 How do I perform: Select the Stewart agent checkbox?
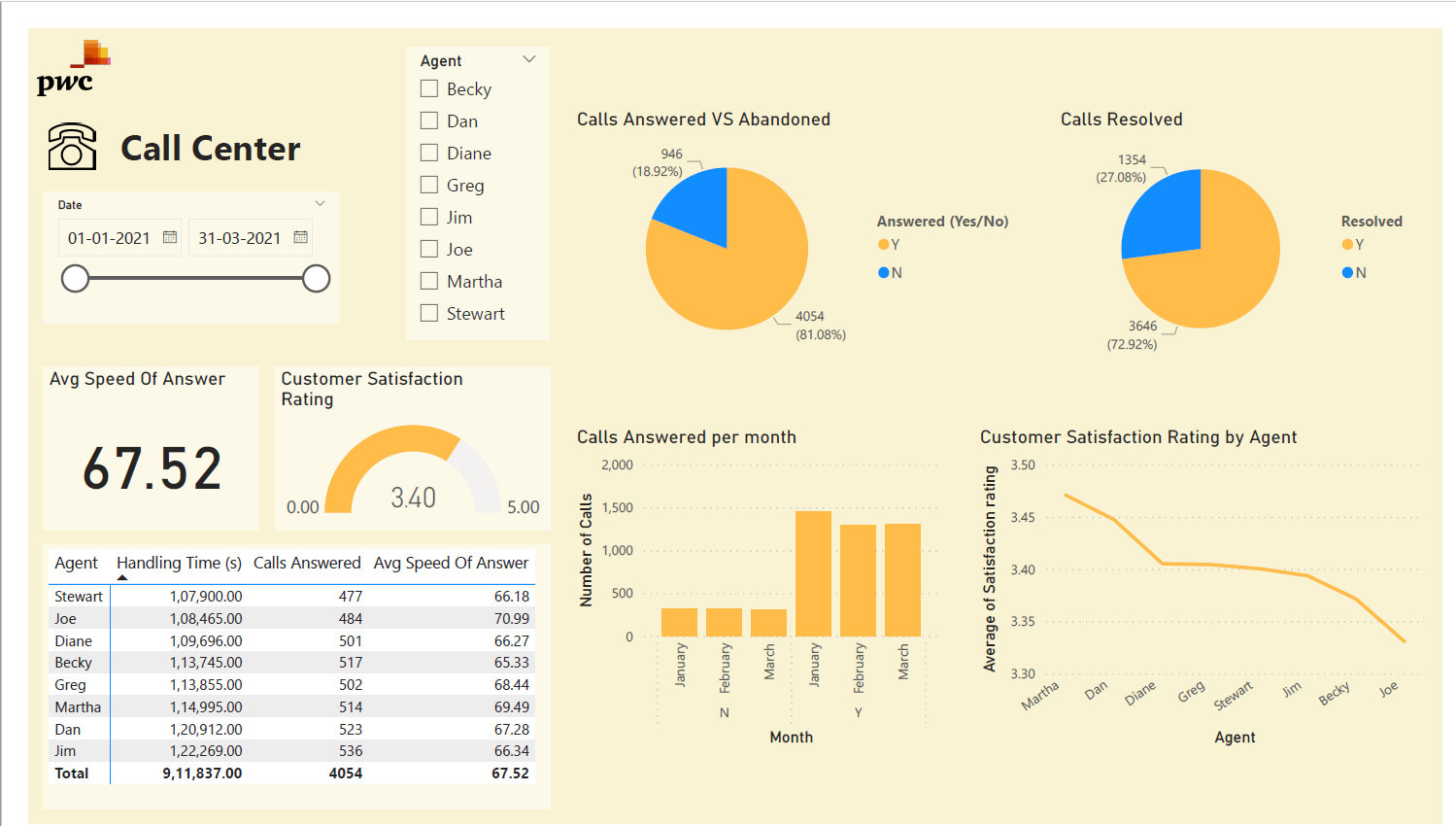(x=428, y=313)
